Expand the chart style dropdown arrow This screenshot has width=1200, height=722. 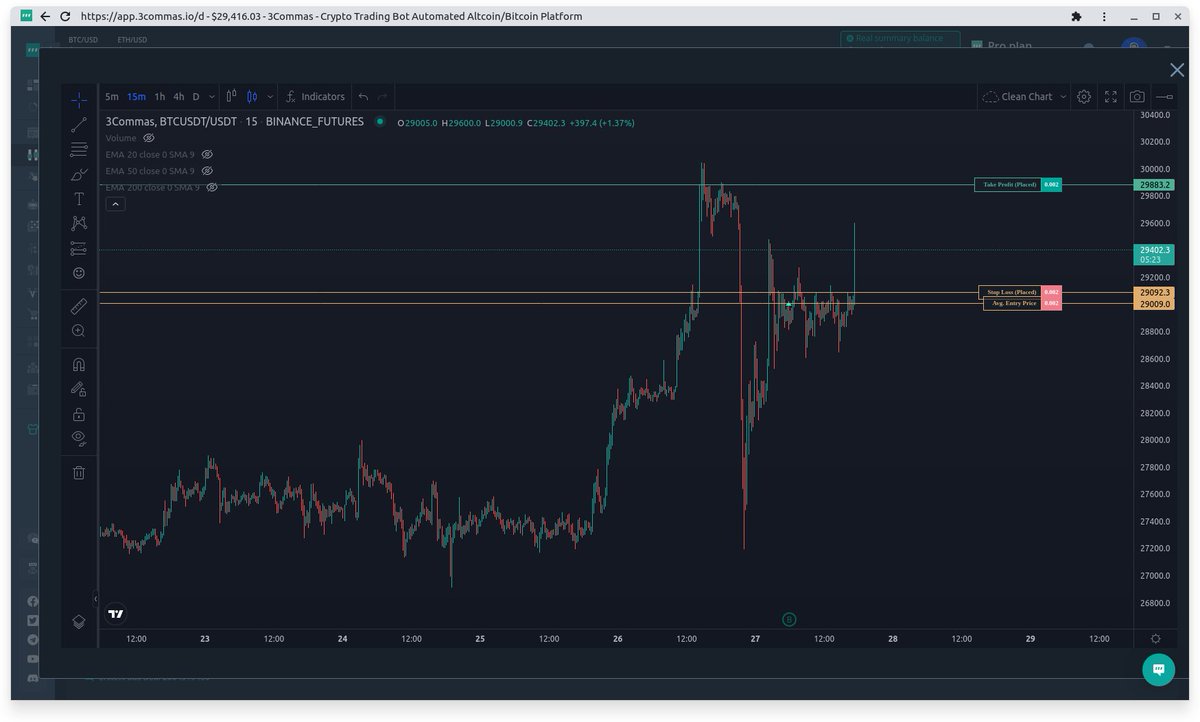[x=270, y=97]
